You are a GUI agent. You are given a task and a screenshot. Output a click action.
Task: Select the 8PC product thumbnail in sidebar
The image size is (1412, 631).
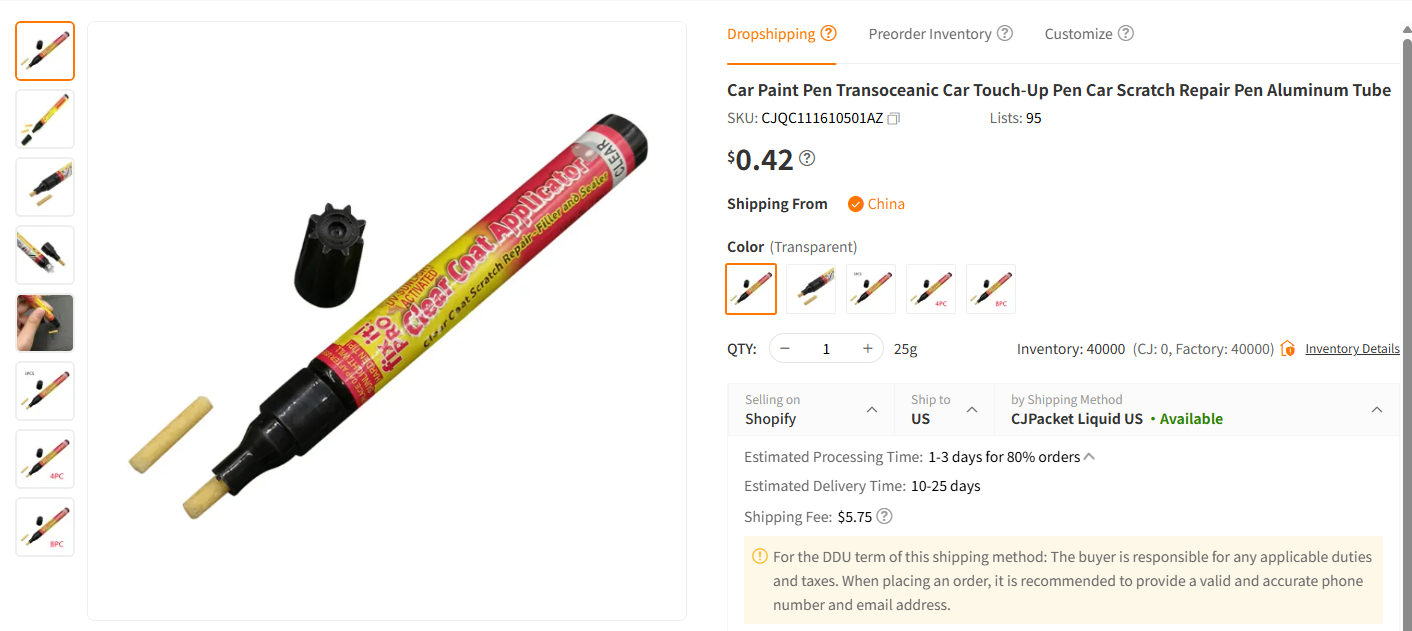(x=44, y=527)
